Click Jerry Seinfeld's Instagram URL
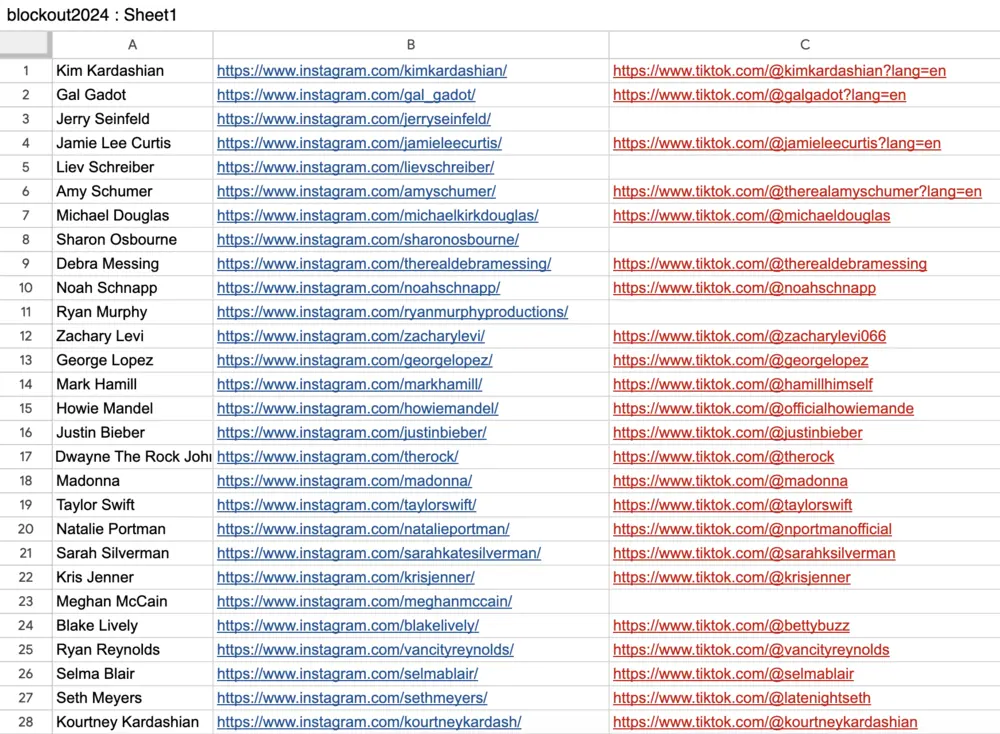The image size is (1000, 734). click(353, 119)
